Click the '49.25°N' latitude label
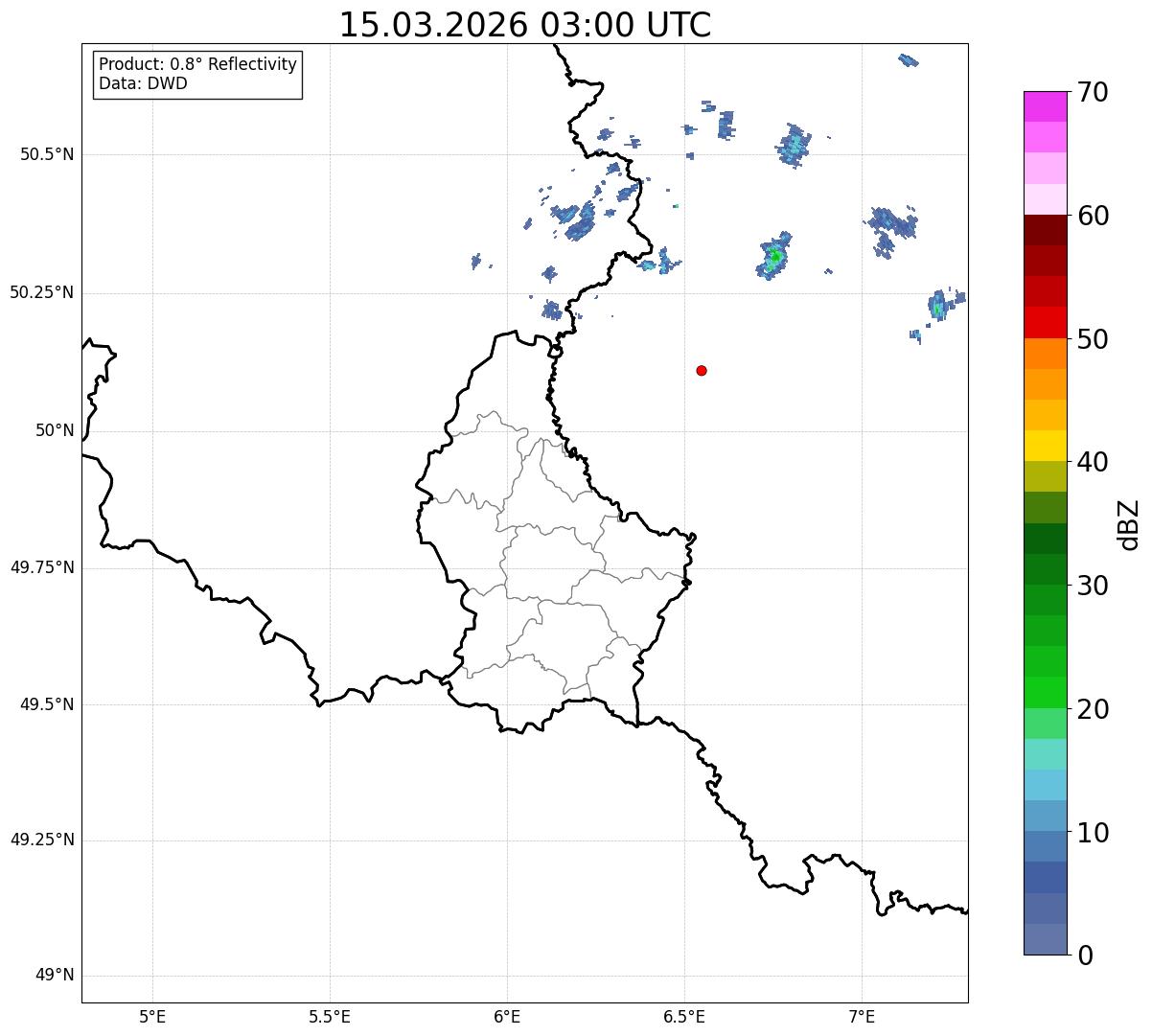1152x1036 pixels. click(42, 840)
